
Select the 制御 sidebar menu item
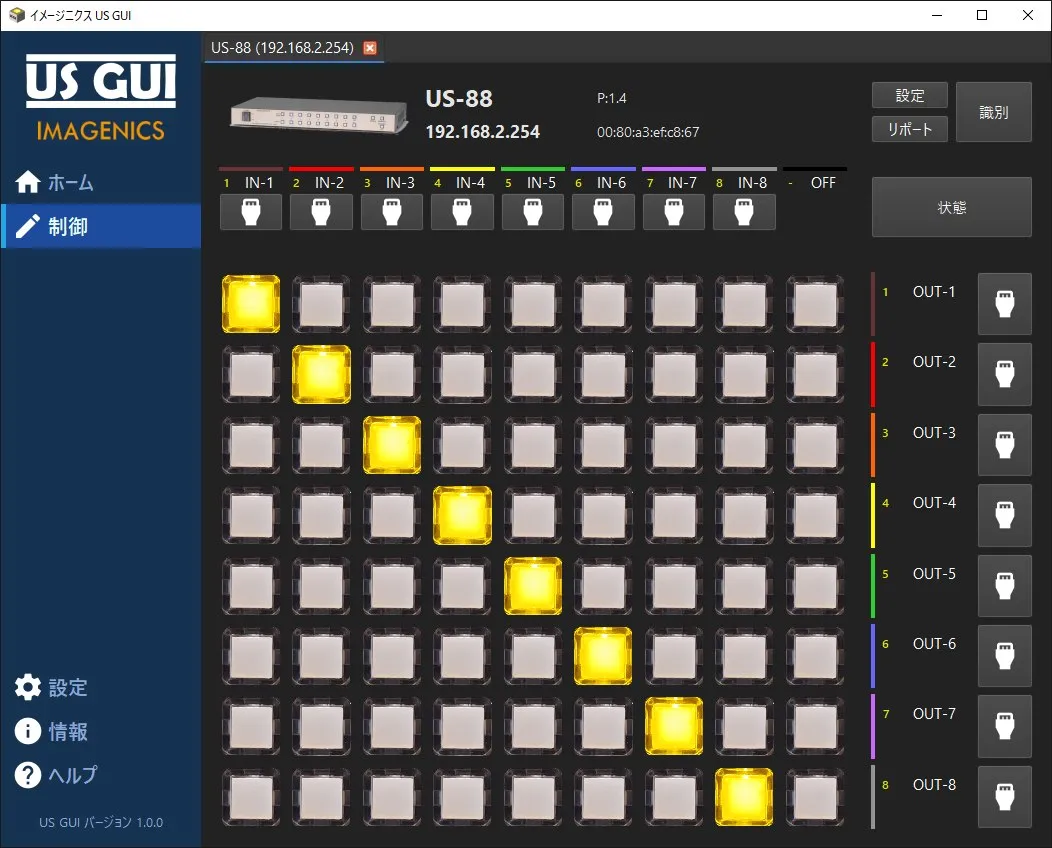click(101, 226)
